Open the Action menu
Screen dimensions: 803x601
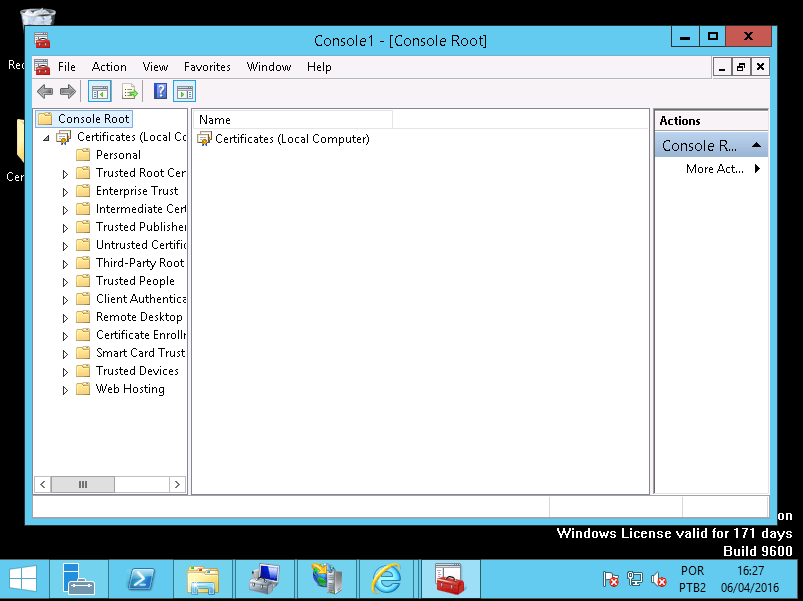click(x=109, y=67)
